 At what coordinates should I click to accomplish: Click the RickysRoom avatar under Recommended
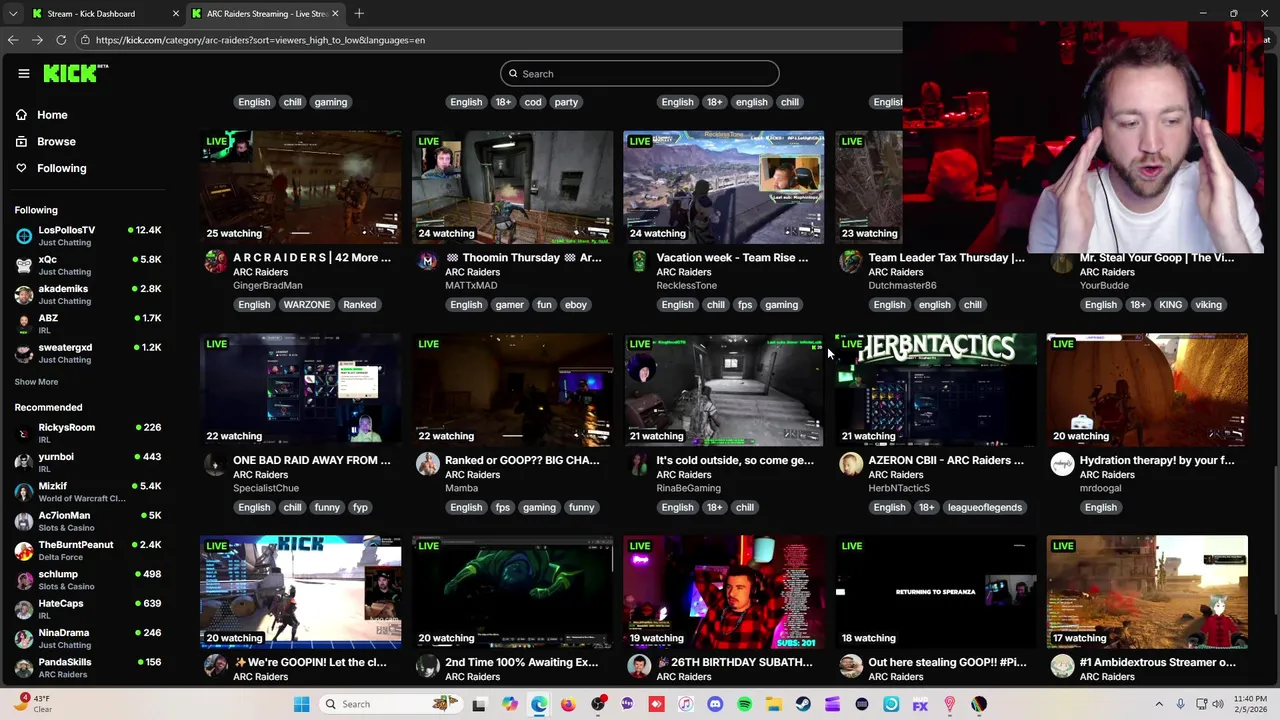pyautogui.click(x=24, y=433)
